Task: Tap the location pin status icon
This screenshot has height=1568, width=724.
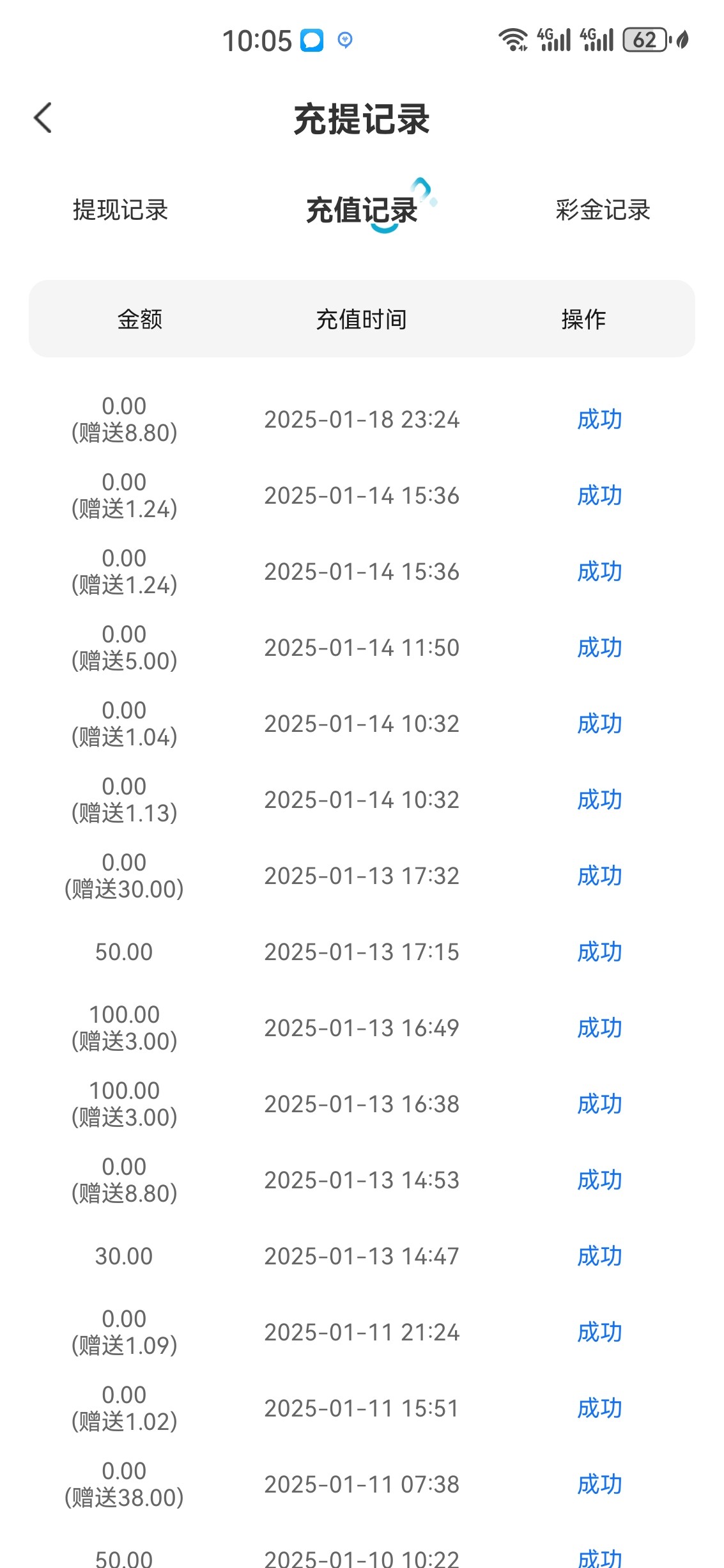Action: click(345, 40)
